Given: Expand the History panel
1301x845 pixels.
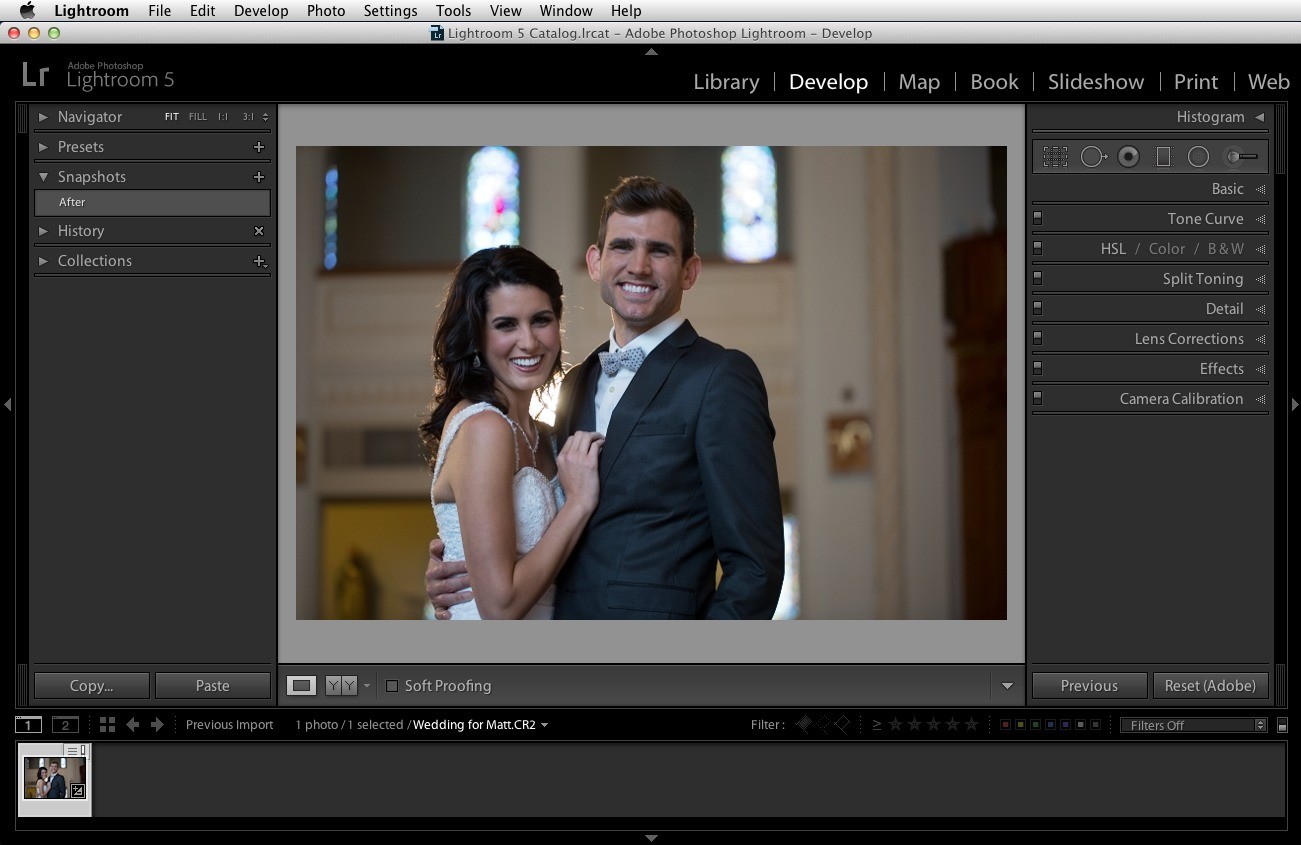Looking at the screenshot, I should click(43, 231).
